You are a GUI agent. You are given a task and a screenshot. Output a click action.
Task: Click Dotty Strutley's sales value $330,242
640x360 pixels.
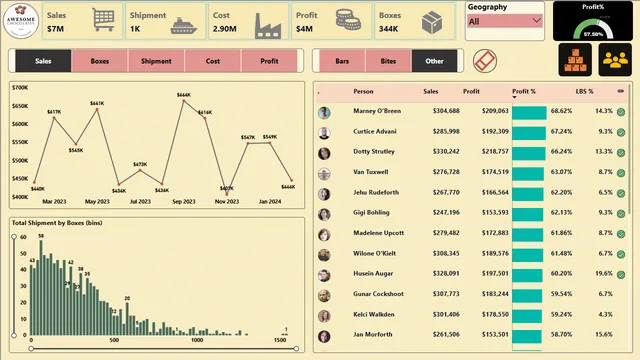point(446,151)
